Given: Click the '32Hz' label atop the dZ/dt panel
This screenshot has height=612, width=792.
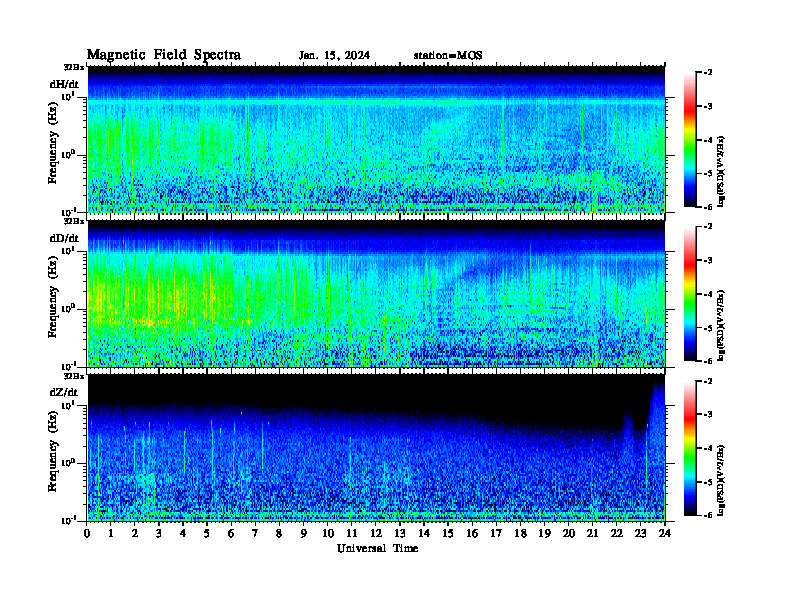Looking at the screenshot, I should tap(74, 376).
